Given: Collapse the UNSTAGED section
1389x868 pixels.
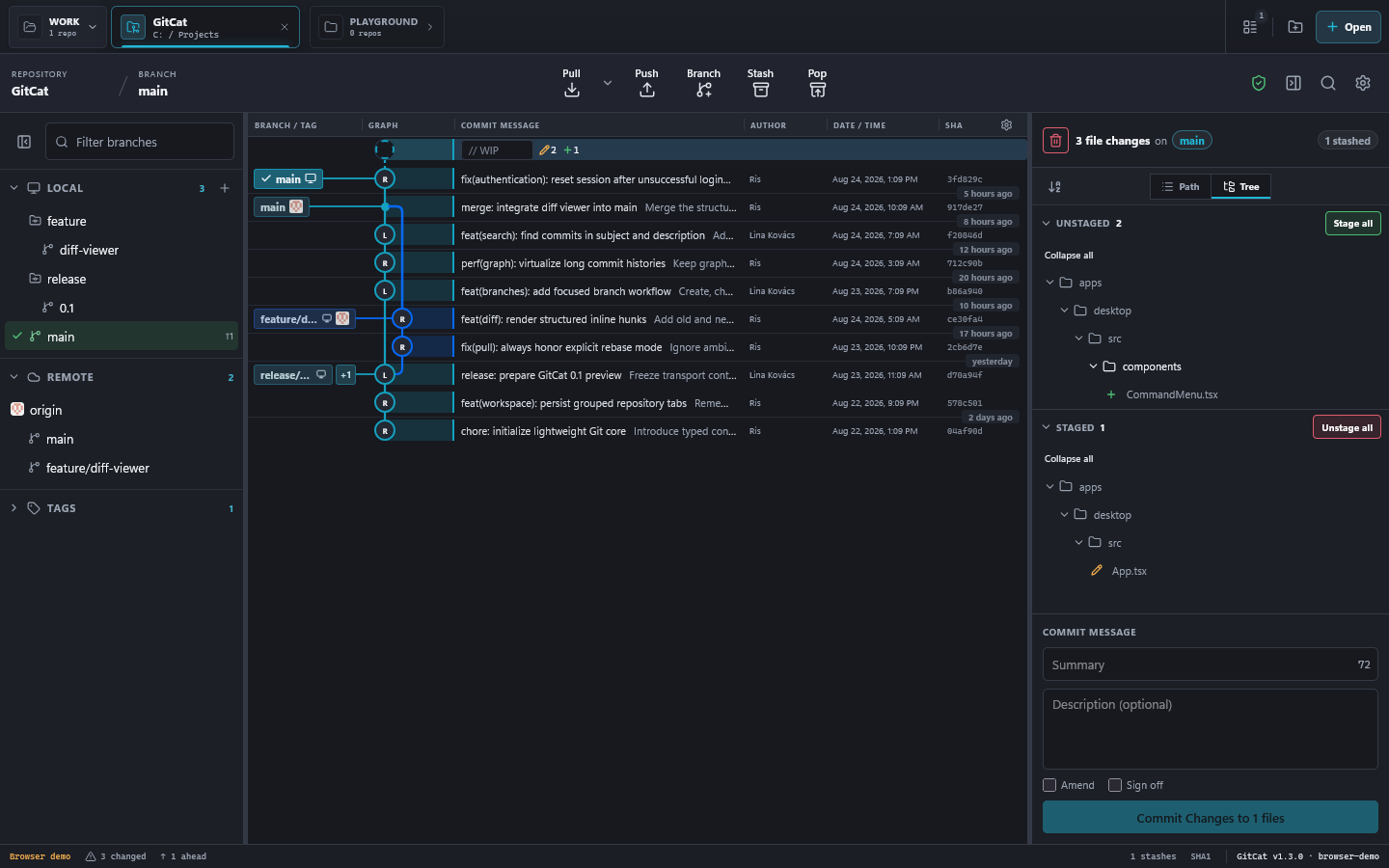Looking at the screenshot, I should pyautogui.click(x=1047, y=223).
